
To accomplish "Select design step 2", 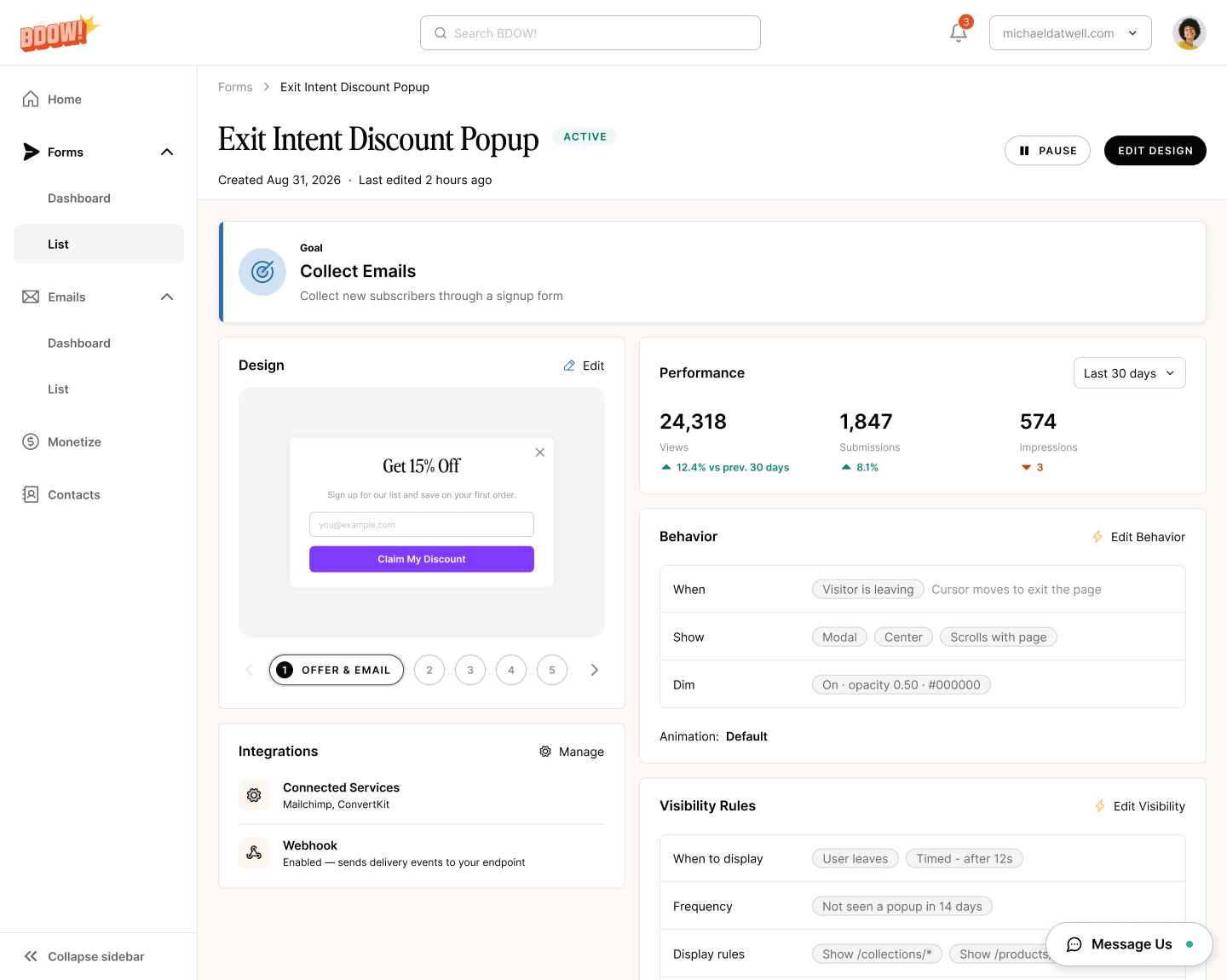I will point(429,670).
